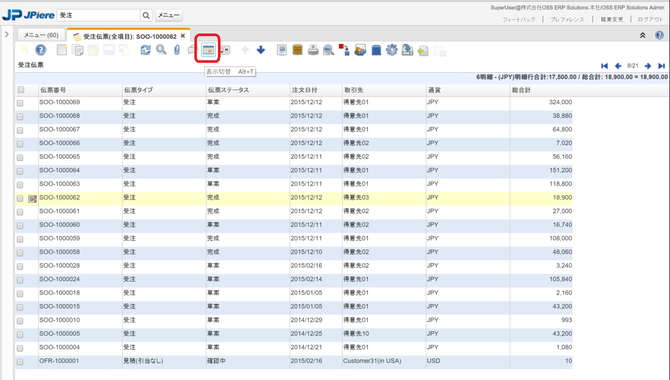This screenshot has width=670, height=380.
Task: Check the box for SOO-1000024
Action: (20, 280)
